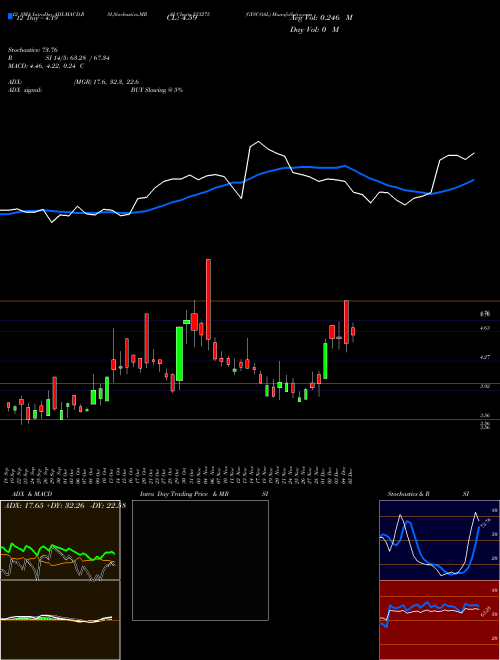Screen dimensions: 500x660
Task: Click the 3.92 price axis label
Action: click(x=485, y=386)
